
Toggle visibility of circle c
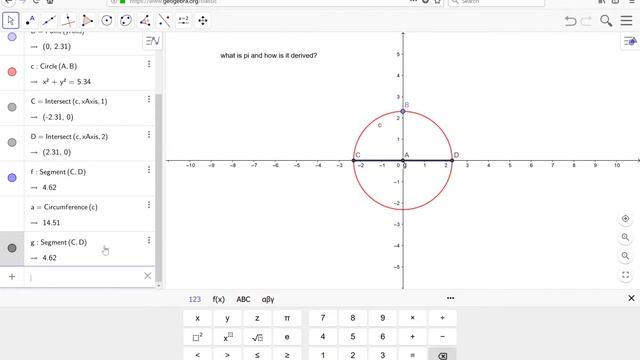(12, 72)
